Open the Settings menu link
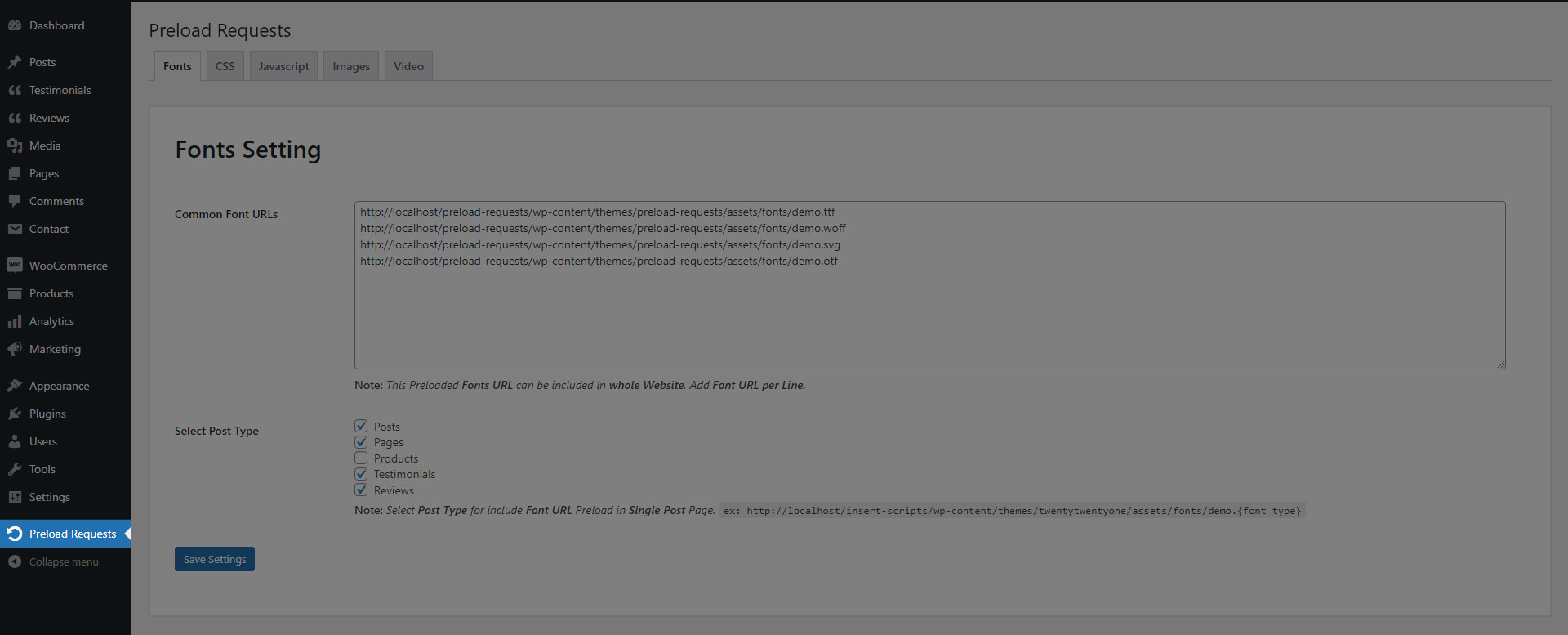The image size is (1568, 635). (x=65, y=497)
